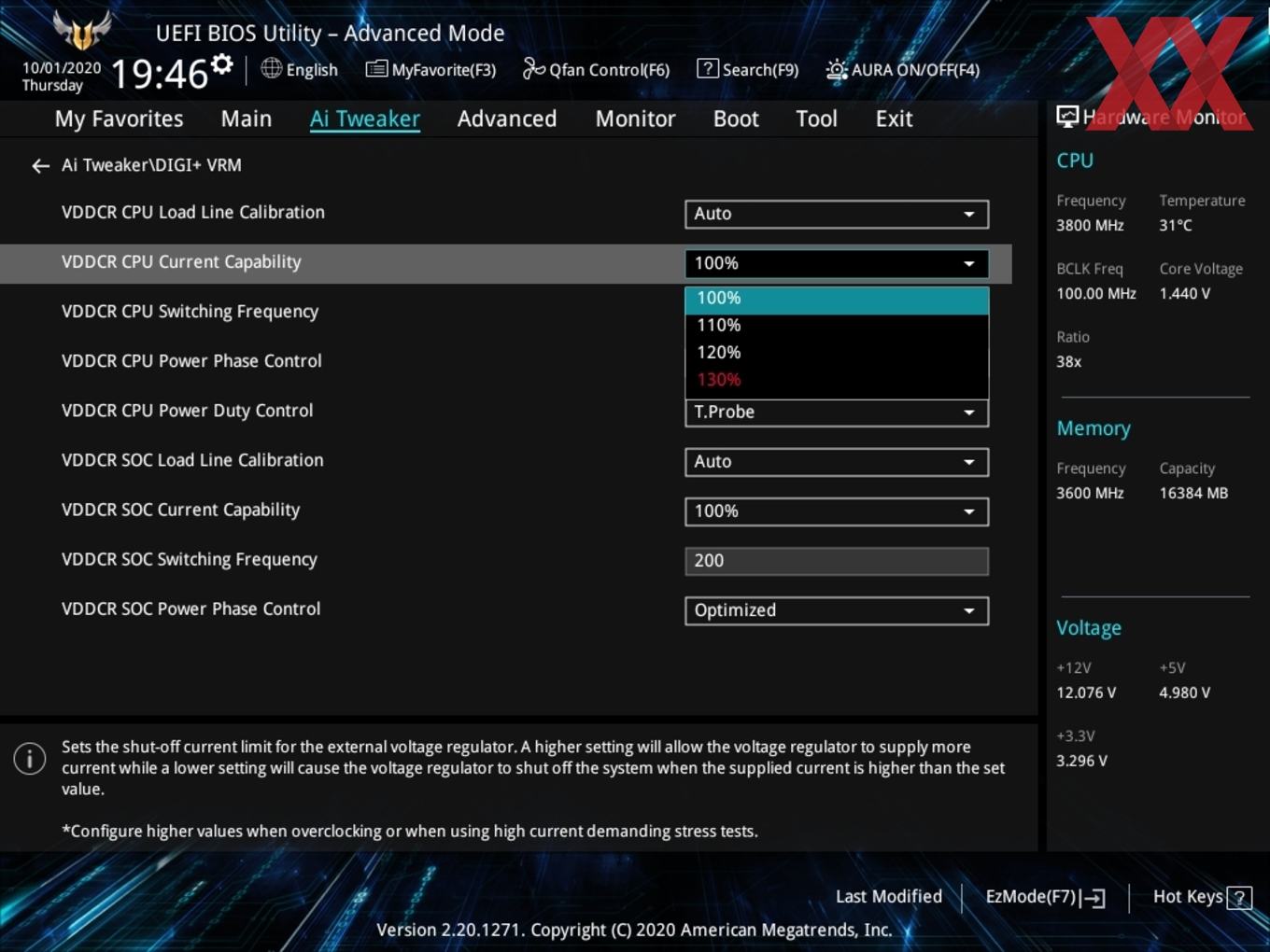Switch to EzMode(F7)

coord(1046,897)
